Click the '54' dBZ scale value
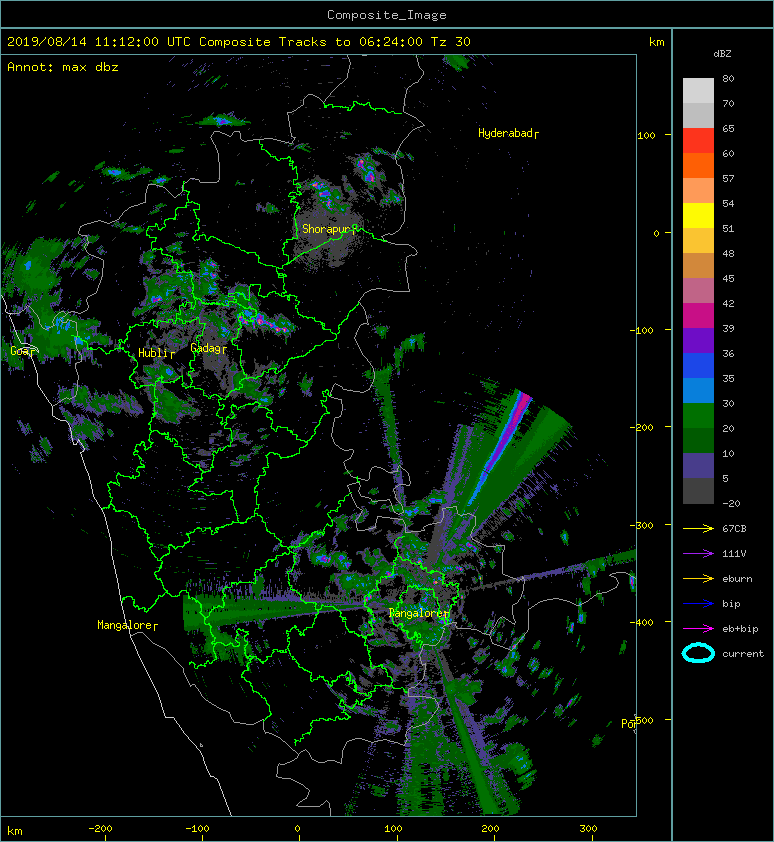Screen dimensions: 774x842 click(728, 204)
